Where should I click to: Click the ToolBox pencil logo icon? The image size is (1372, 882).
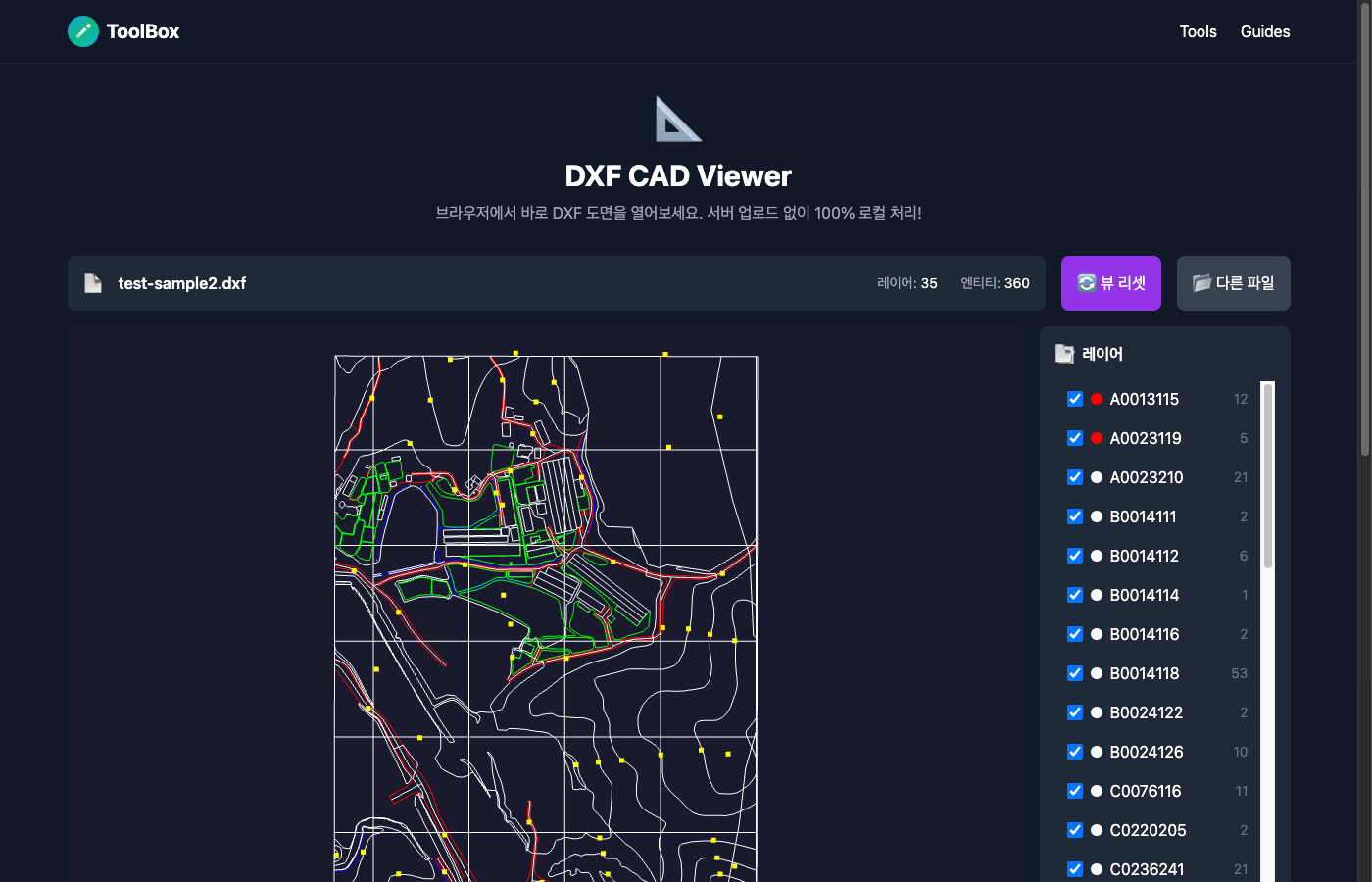(x=83, y=30)
